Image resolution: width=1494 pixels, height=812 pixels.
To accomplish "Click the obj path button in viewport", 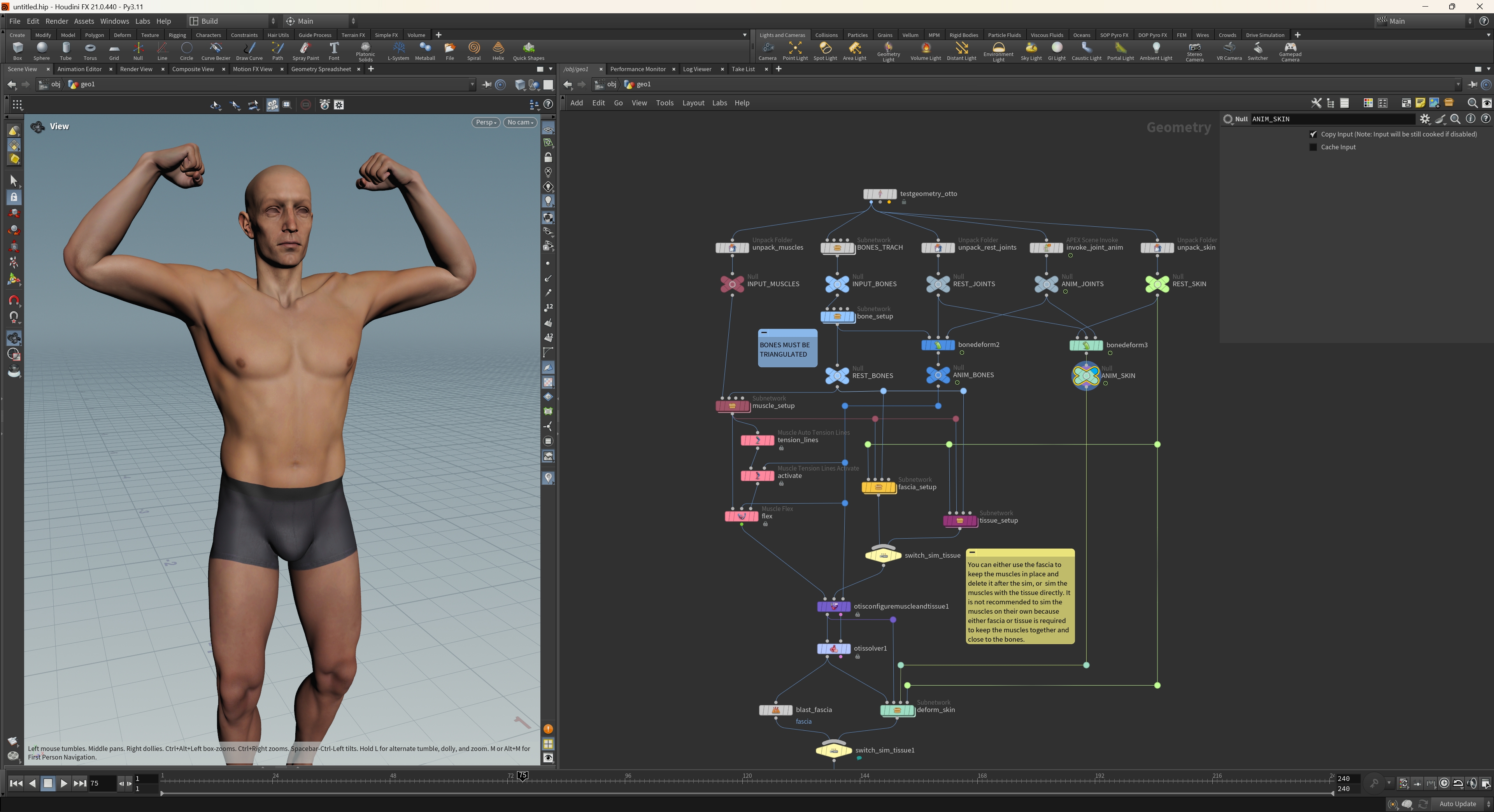I will 51,84.
